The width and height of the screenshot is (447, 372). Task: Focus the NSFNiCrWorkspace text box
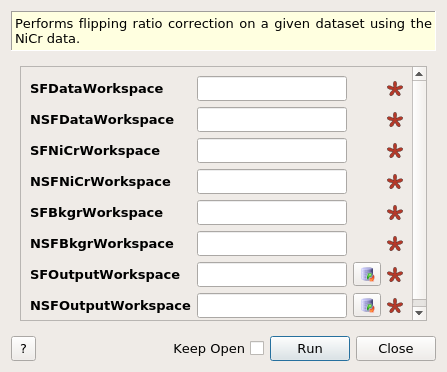272,182
